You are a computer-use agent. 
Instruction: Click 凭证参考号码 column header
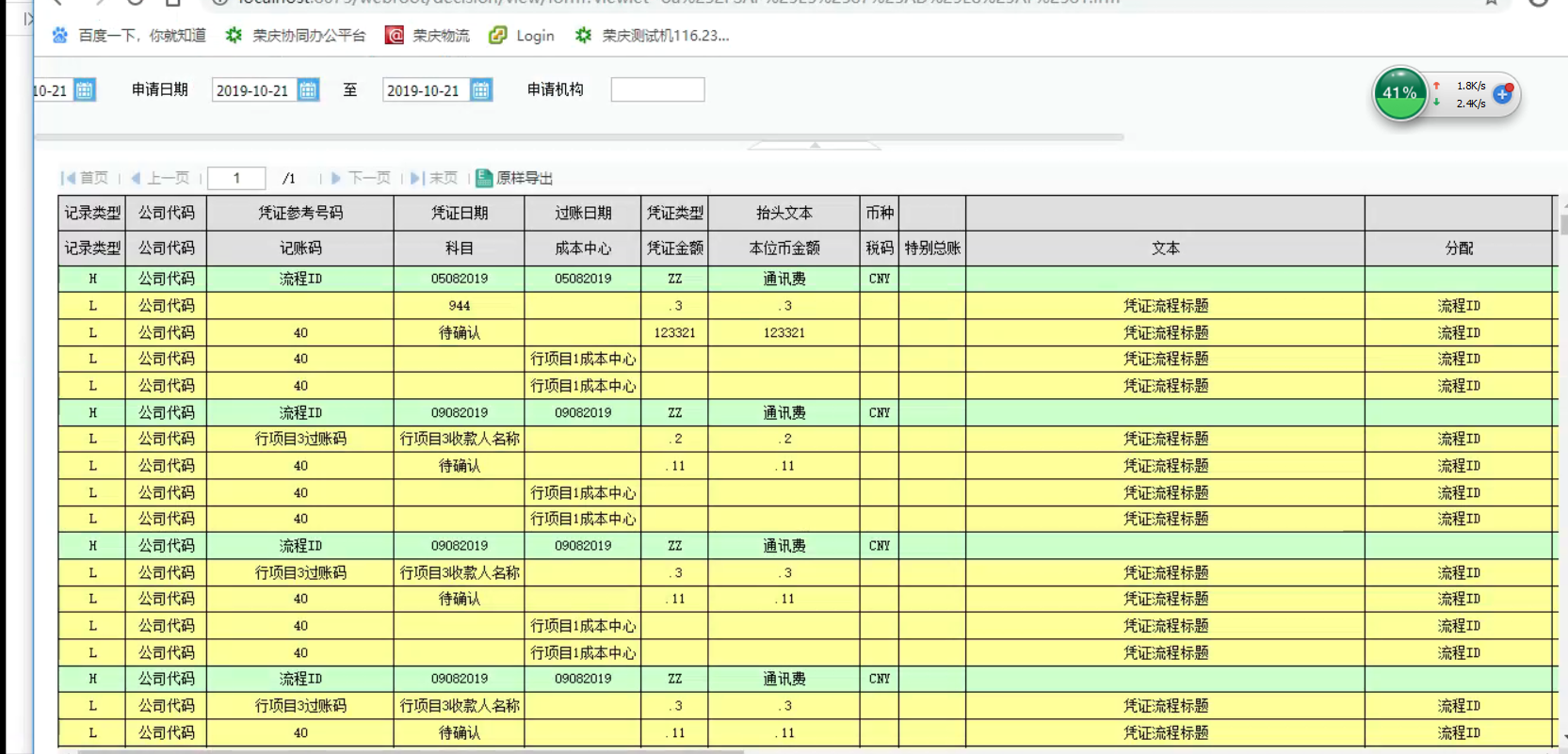click(300, 214)
